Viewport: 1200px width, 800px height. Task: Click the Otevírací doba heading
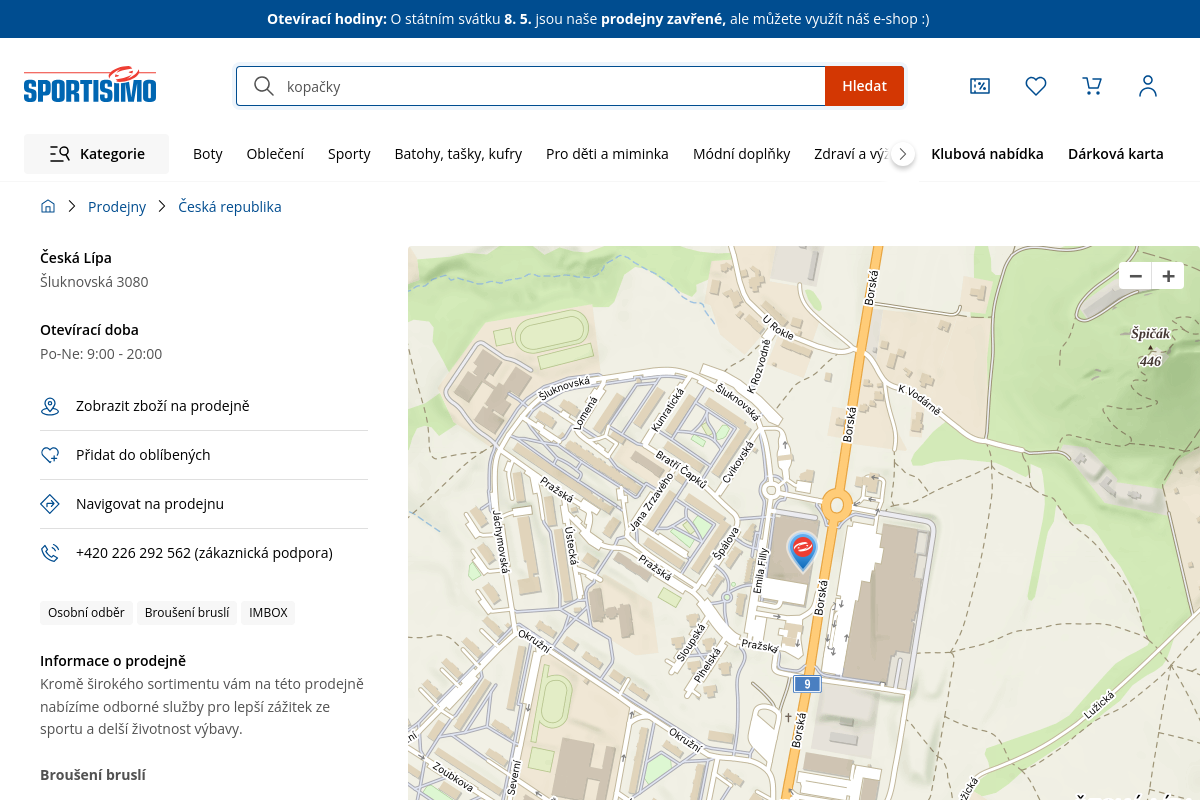[x=89, y=330]
